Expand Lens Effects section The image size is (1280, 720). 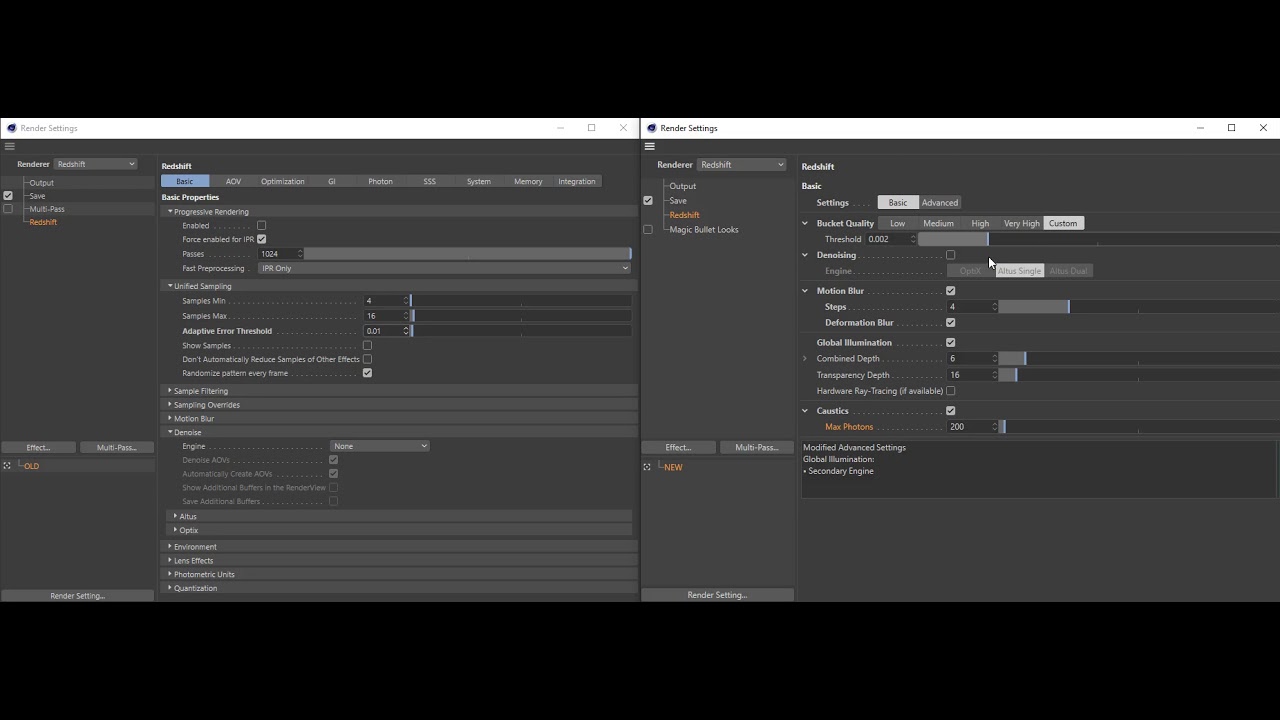(170, 561)
